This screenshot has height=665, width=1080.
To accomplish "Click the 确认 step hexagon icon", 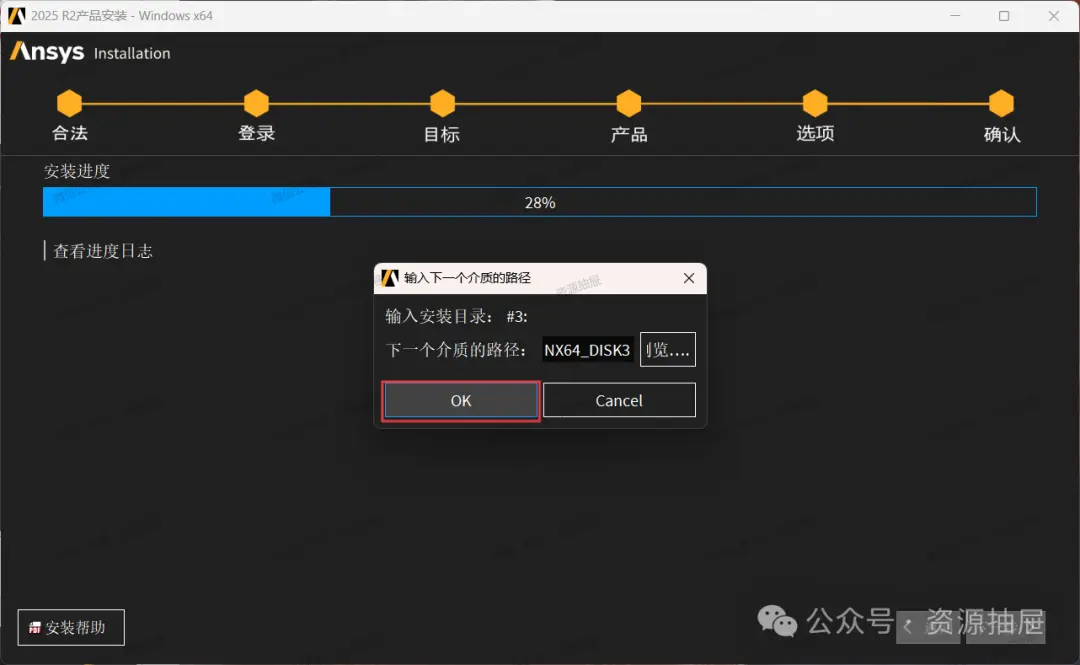I will click(x=1001, y=103).
